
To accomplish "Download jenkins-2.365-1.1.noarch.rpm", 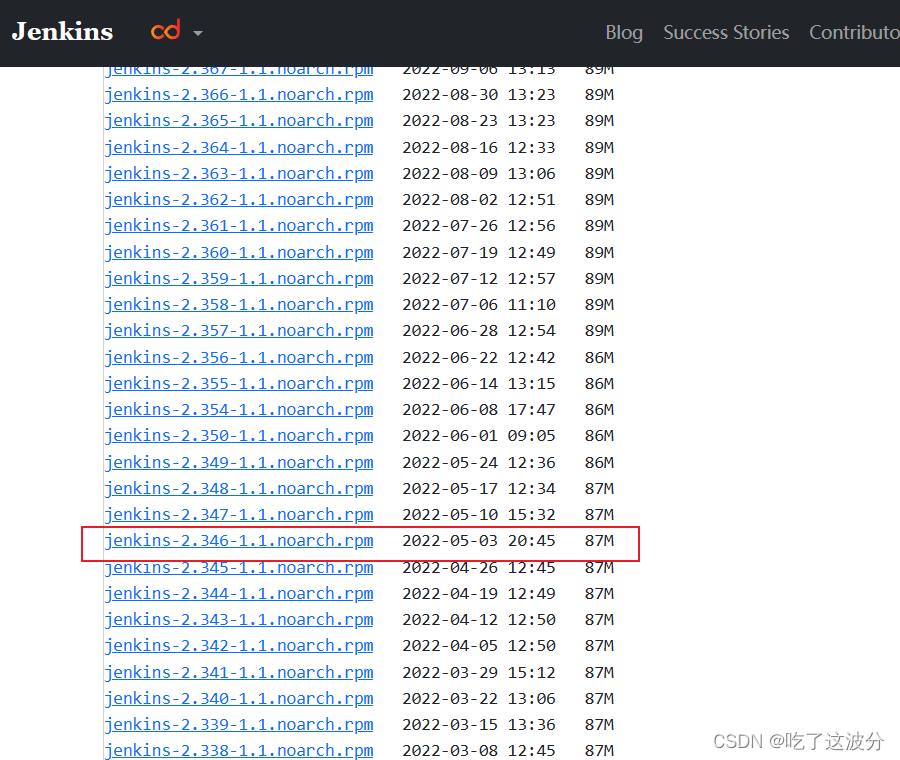I will coord(239,121).
